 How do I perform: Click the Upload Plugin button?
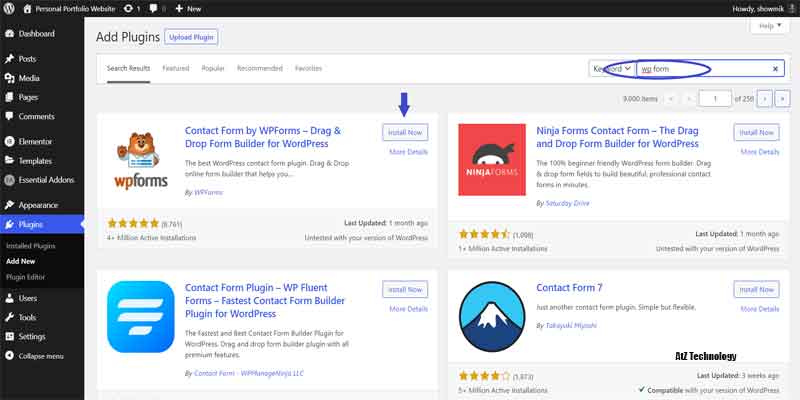pyautogui.click(x=191, y=37)
